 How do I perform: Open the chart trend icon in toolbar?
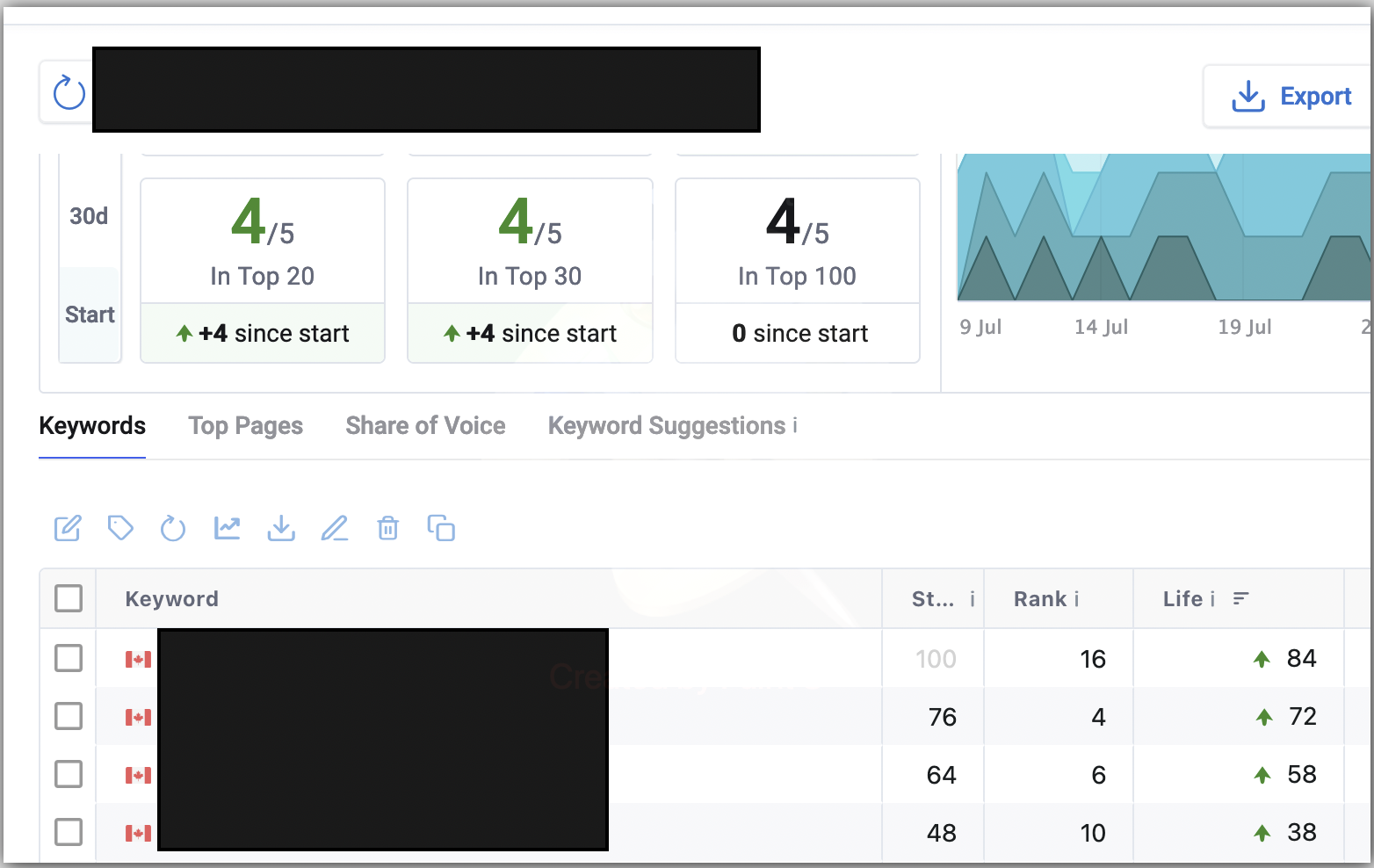(228, 528)
